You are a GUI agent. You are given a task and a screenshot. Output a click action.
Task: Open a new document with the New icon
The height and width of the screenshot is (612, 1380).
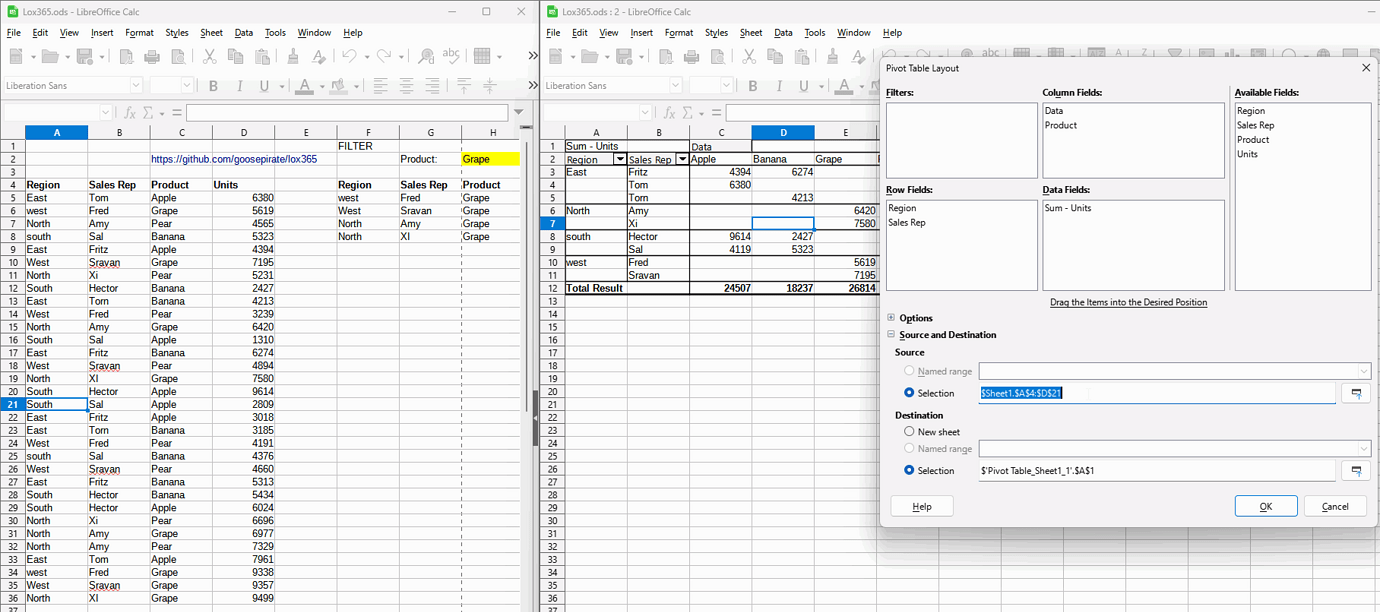pyautogui.click(x=15, y=55)
